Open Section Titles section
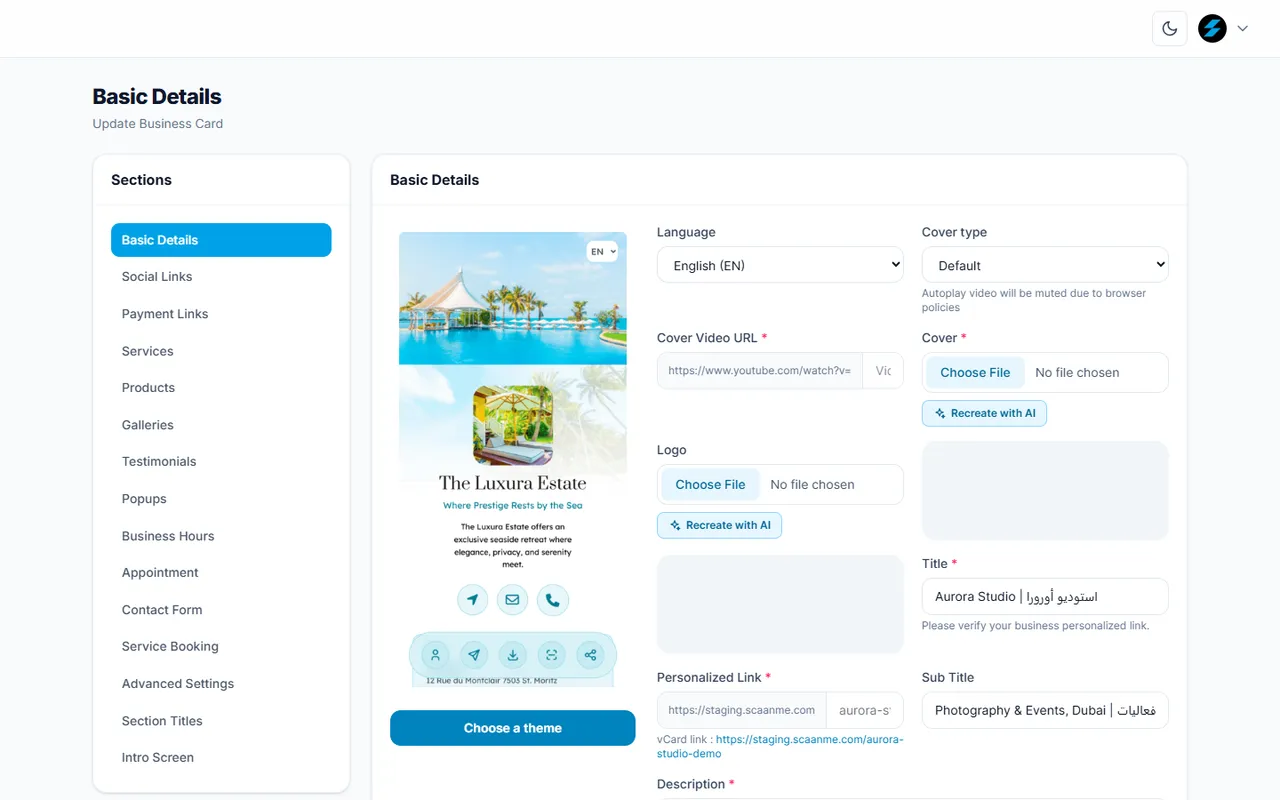Image resolution: width=1280 pixels, height=800 pixels. (x=221, y=721)
